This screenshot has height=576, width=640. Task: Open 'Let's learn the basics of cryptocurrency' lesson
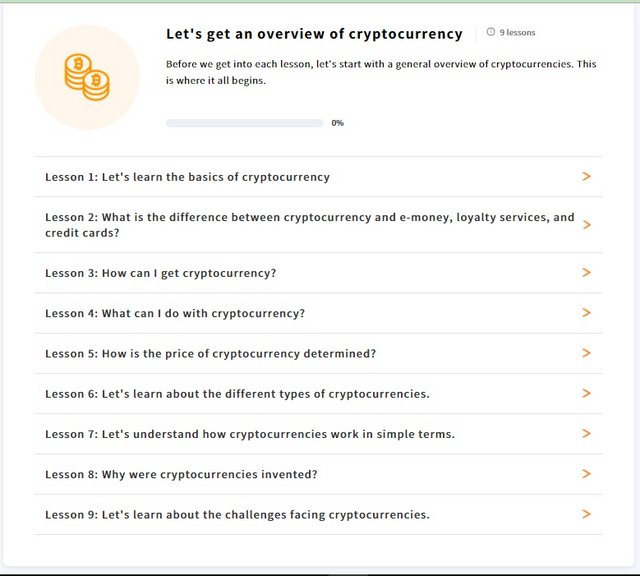pos(318,177)
